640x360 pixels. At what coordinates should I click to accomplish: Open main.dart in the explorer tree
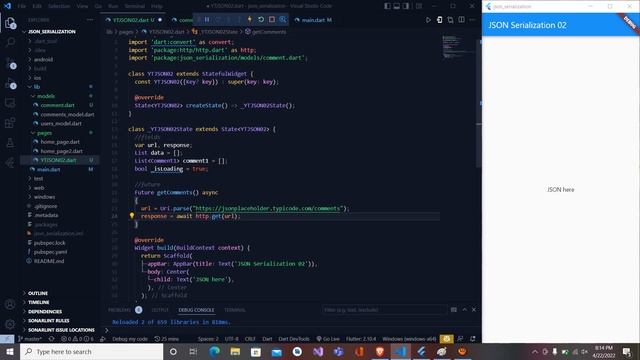pos(49,169)
